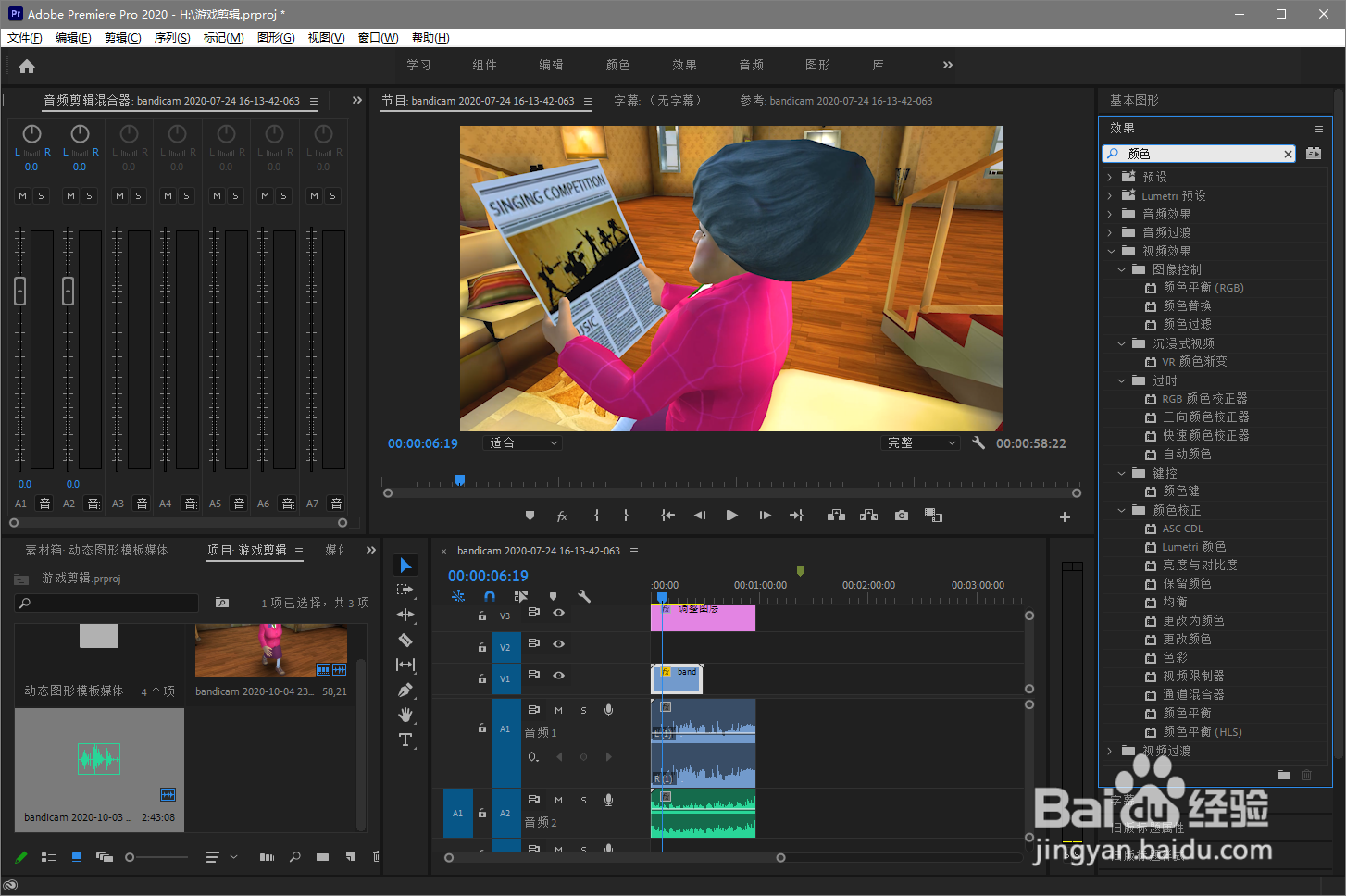The height and width of the screenshot is (896, 1346).
Task: Expand the Lumetri 预设 folder
Action: click(1110, 195)
